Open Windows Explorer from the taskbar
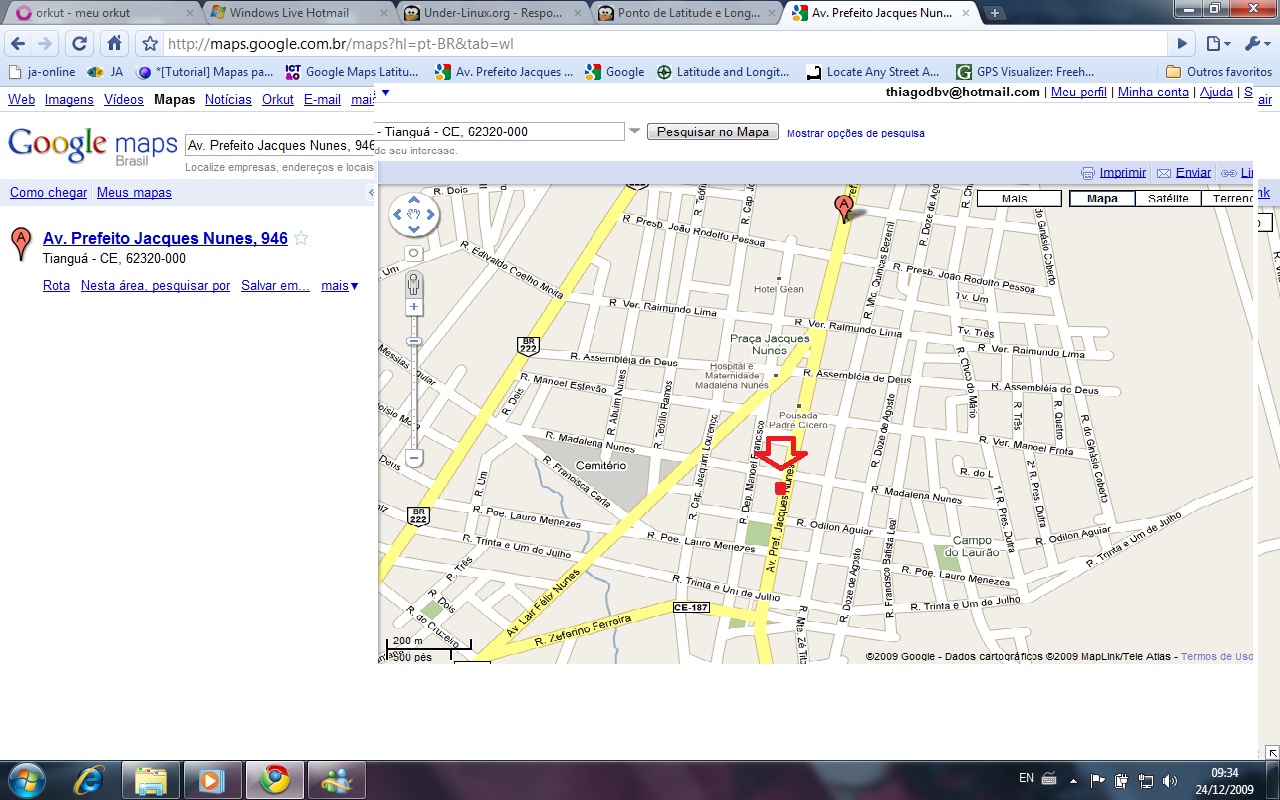The image size is (1280, 800). [x=150, y=778]
